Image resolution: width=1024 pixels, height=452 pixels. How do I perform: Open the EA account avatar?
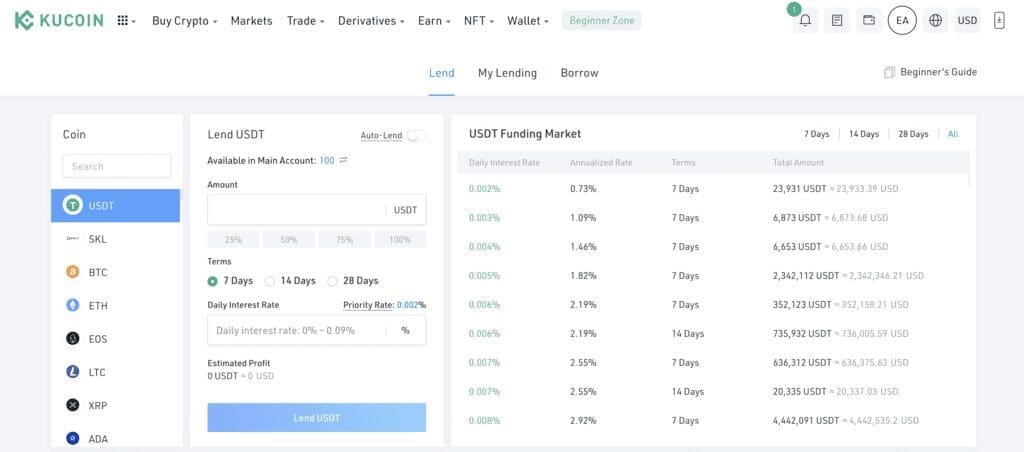902,20
